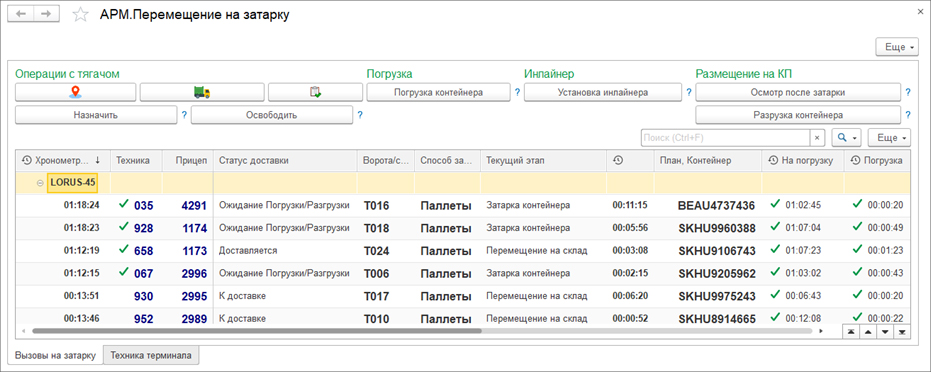Click the Погрузка column header in the table

click(877, 160)
